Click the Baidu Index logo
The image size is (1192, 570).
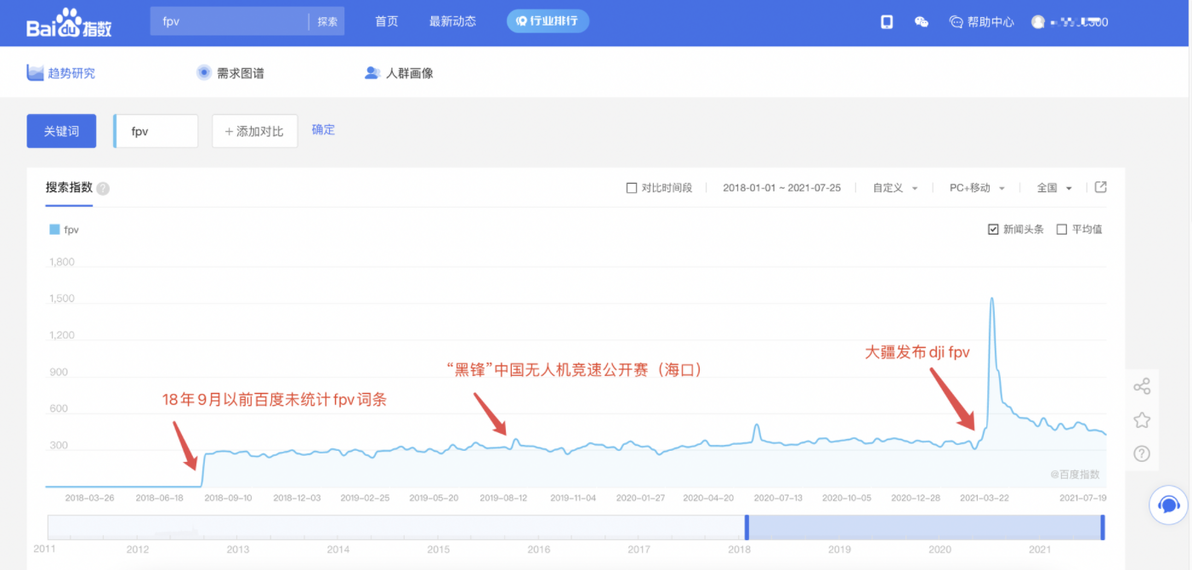pos(69,23)
